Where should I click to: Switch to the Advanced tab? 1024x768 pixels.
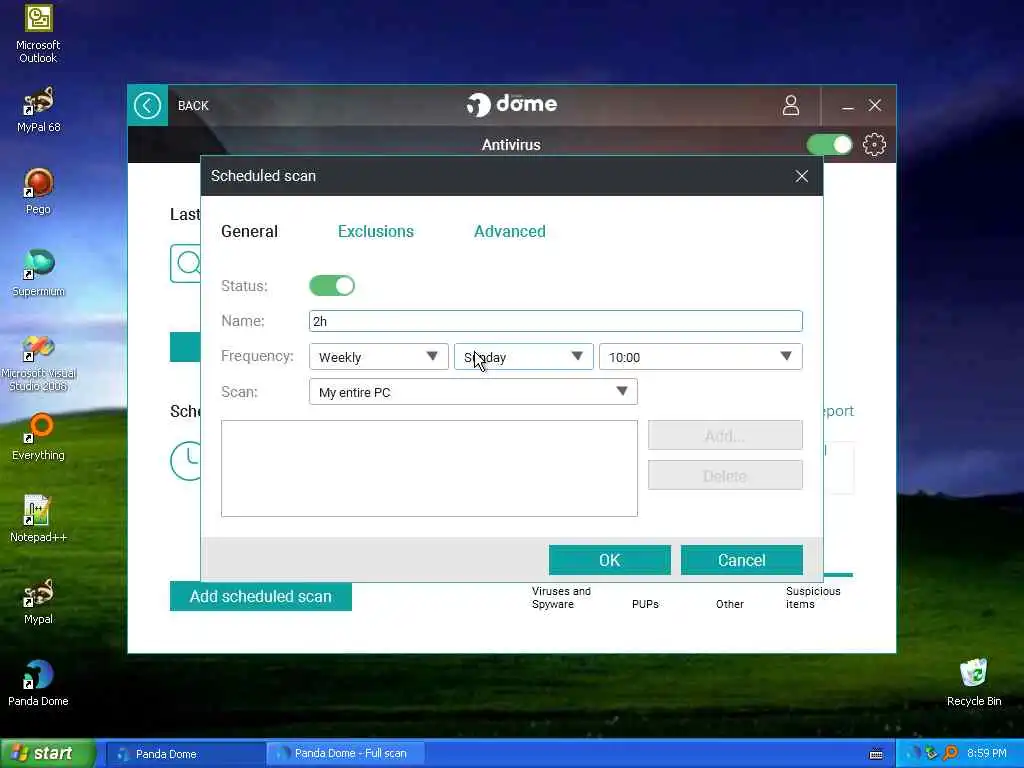[x=509, y=231]
